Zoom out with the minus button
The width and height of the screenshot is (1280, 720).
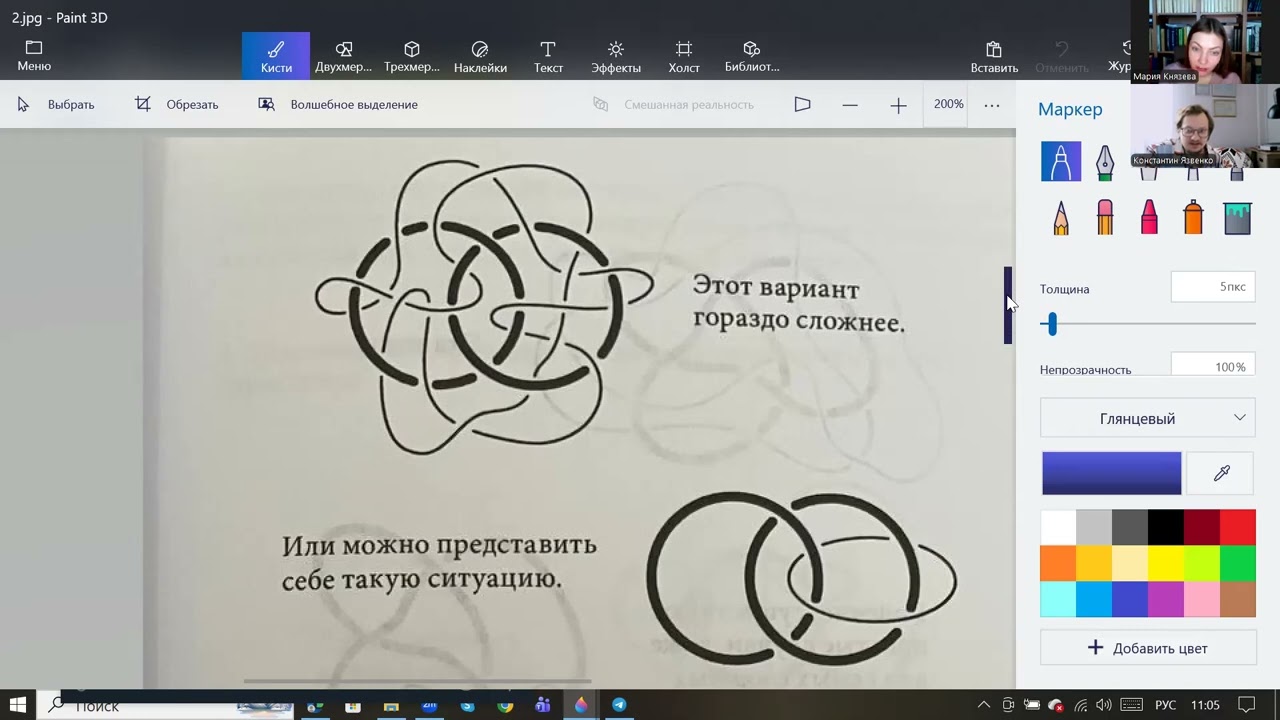pyautogui.click(x=850, y=104)
